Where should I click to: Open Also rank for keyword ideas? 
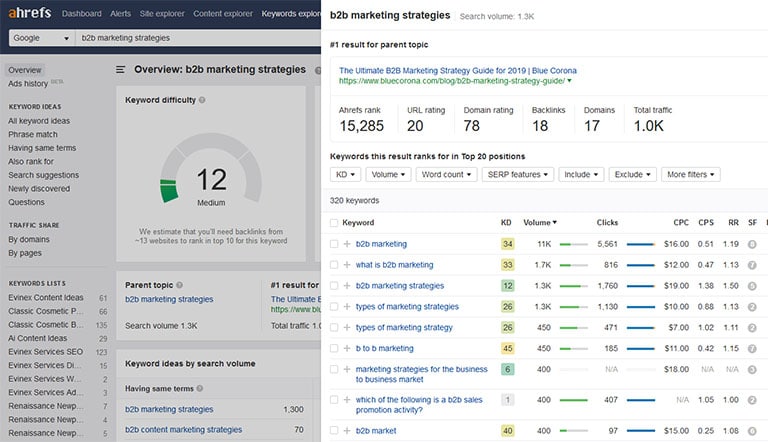(x=30, y=161)
